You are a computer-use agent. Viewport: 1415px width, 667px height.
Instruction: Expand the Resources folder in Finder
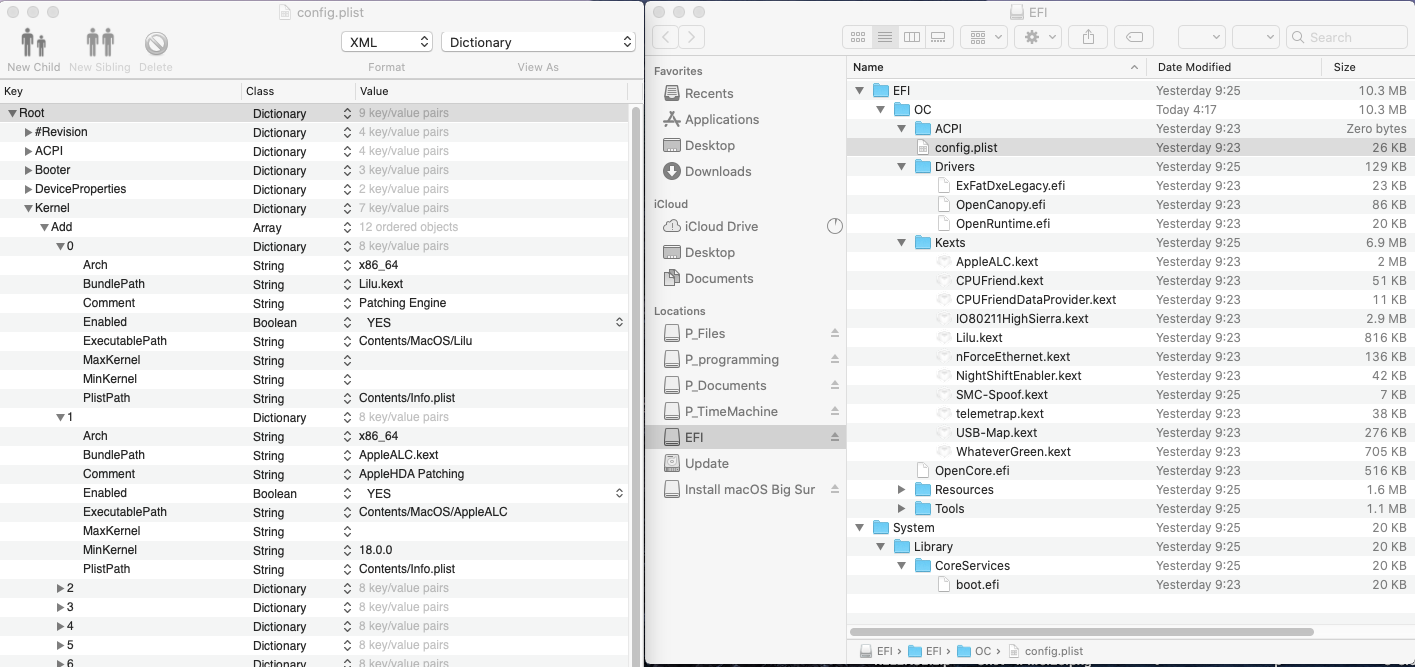(901, 489)
